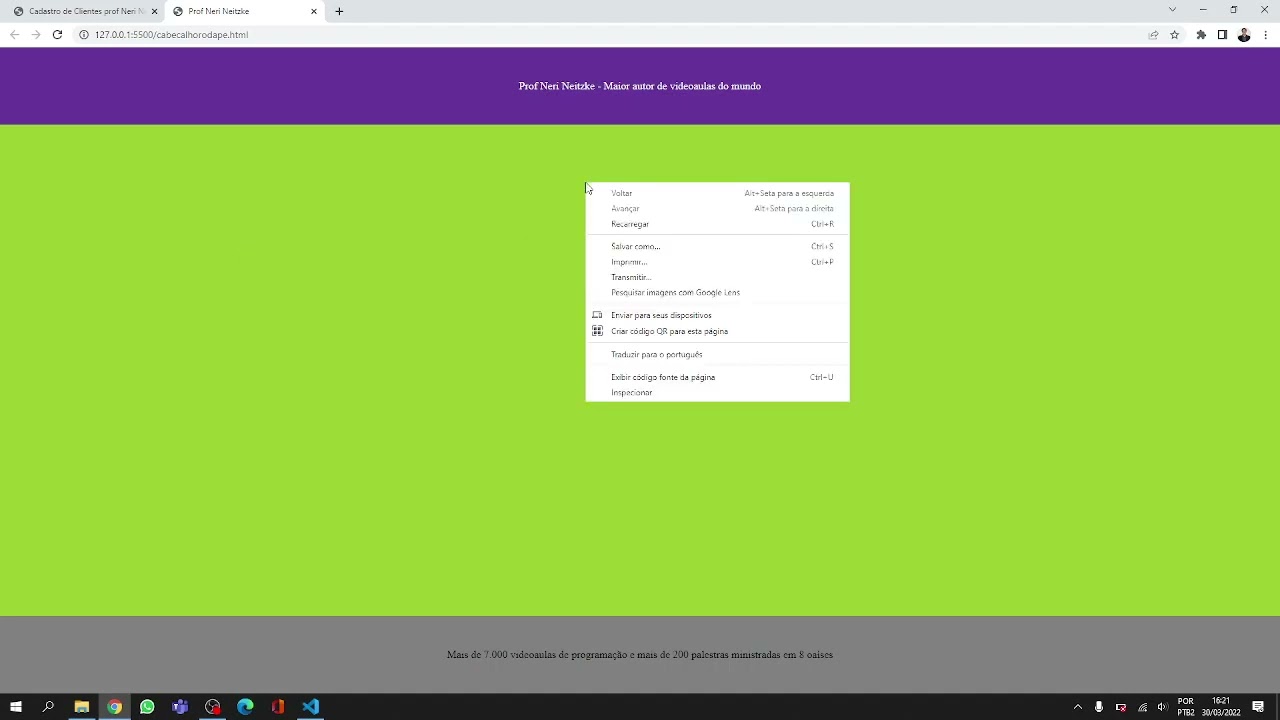Click the browser Back arrow button
This screenshot has height=720, width=1280.
click(x=14, y=34)
